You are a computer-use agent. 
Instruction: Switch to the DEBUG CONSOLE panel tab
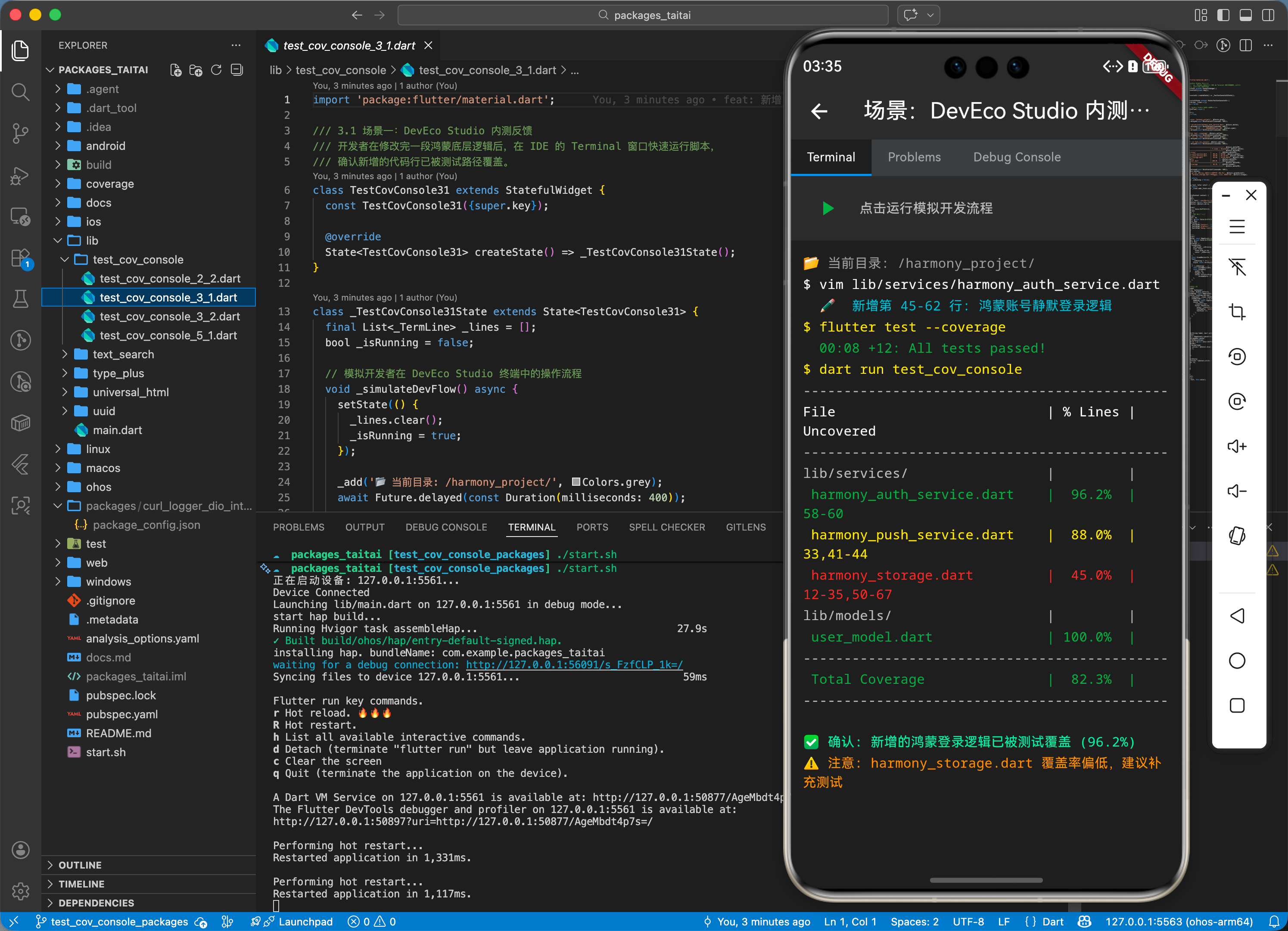click(x=446, y=528)
